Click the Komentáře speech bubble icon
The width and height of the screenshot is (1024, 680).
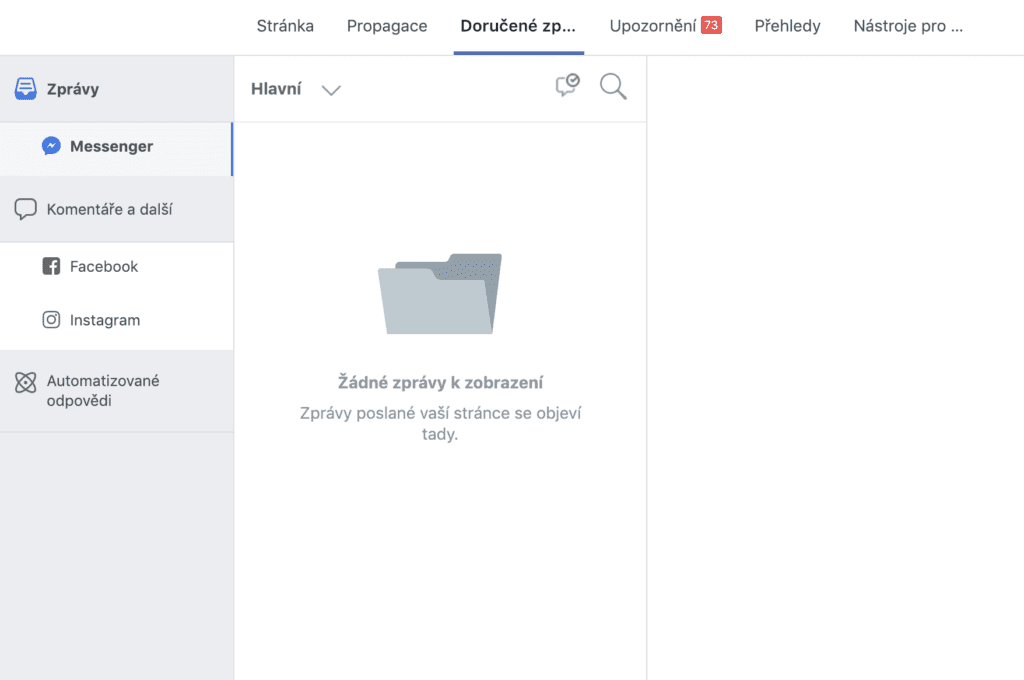pyautogui.click(x=26, y=209)
